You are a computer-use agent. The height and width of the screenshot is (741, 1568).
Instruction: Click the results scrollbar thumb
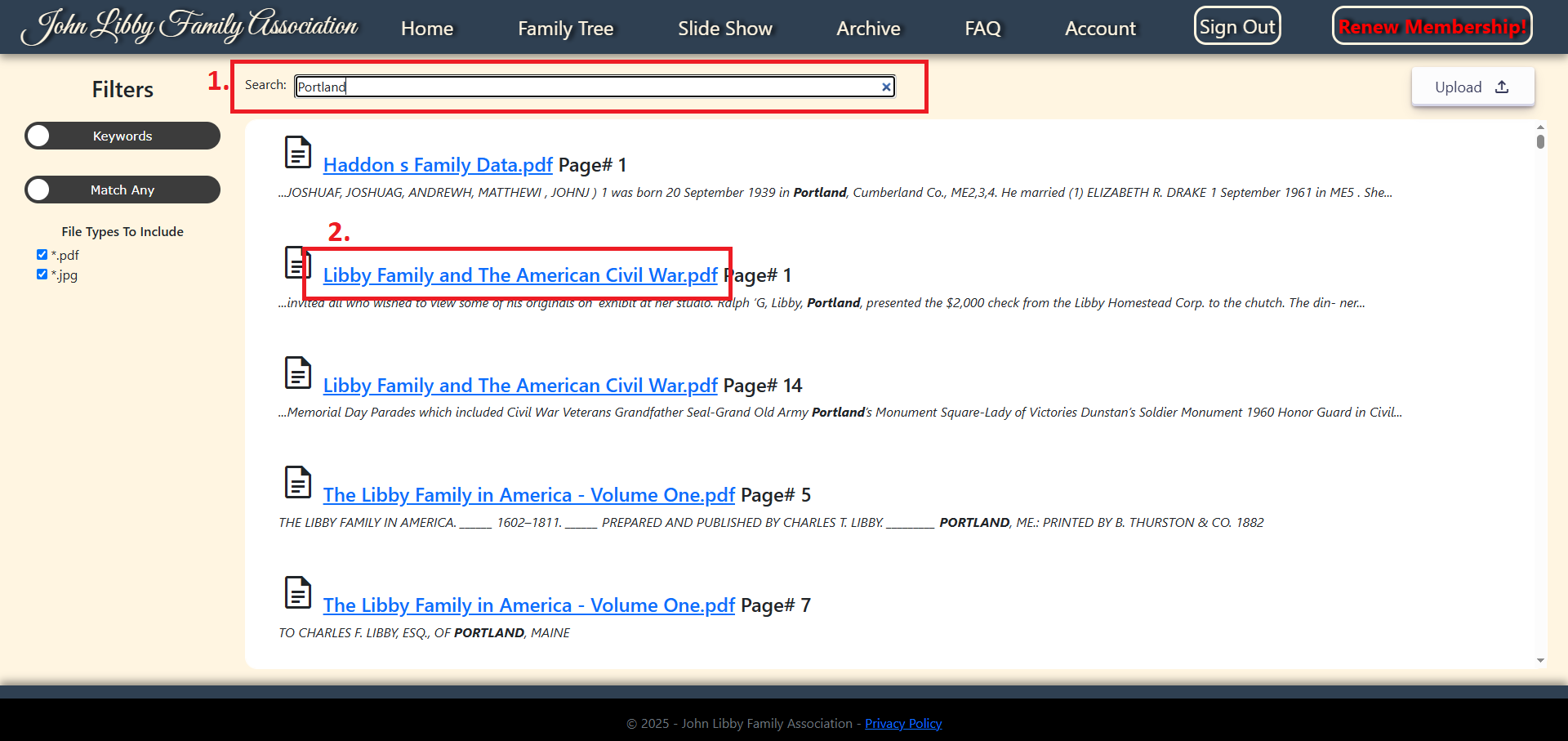coord(1540,141)
